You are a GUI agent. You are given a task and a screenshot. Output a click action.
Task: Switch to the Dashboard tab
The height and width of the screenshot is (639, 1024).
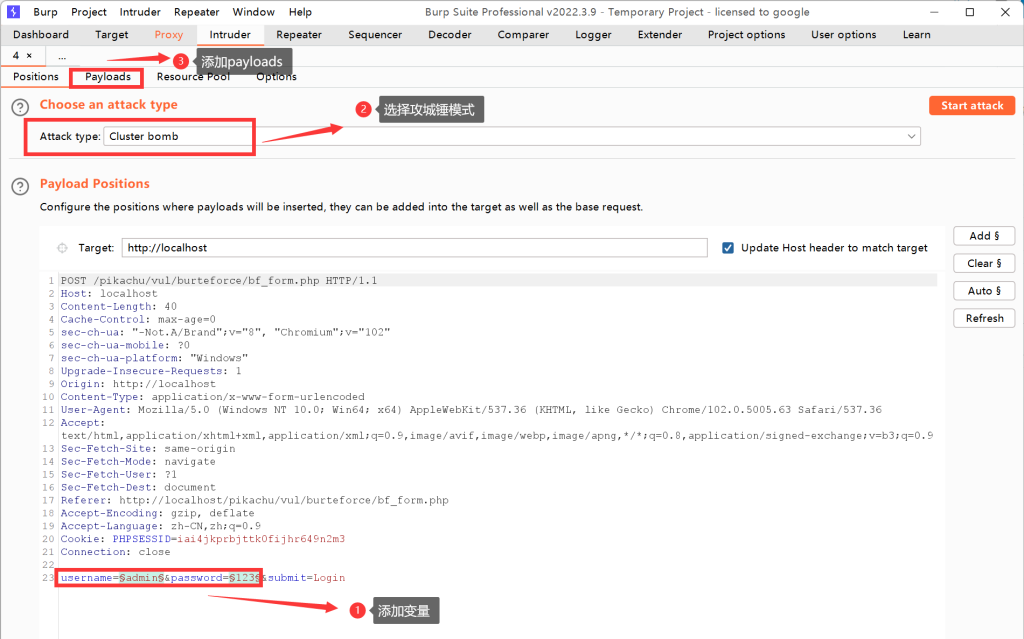tap(40, 35)
